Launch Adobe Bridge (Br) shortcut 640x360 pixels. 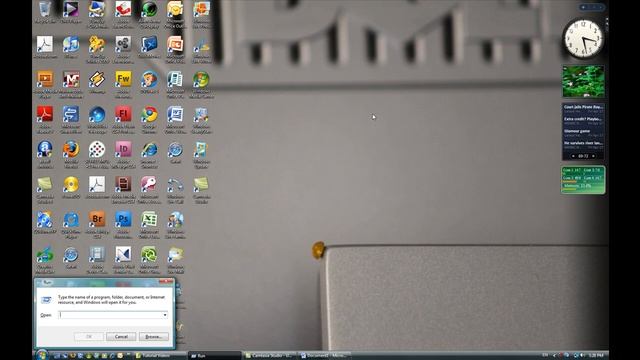pyautogui.click(x=97, y=220)
